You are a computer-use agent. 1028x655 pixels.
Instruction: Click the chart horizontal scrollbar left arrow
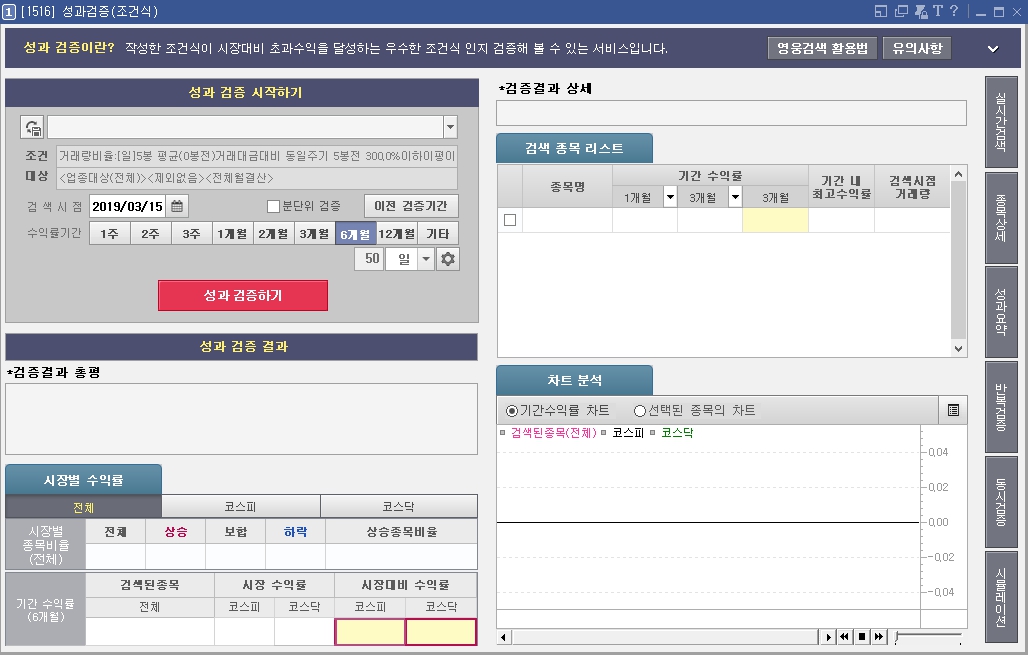(504, 637)
